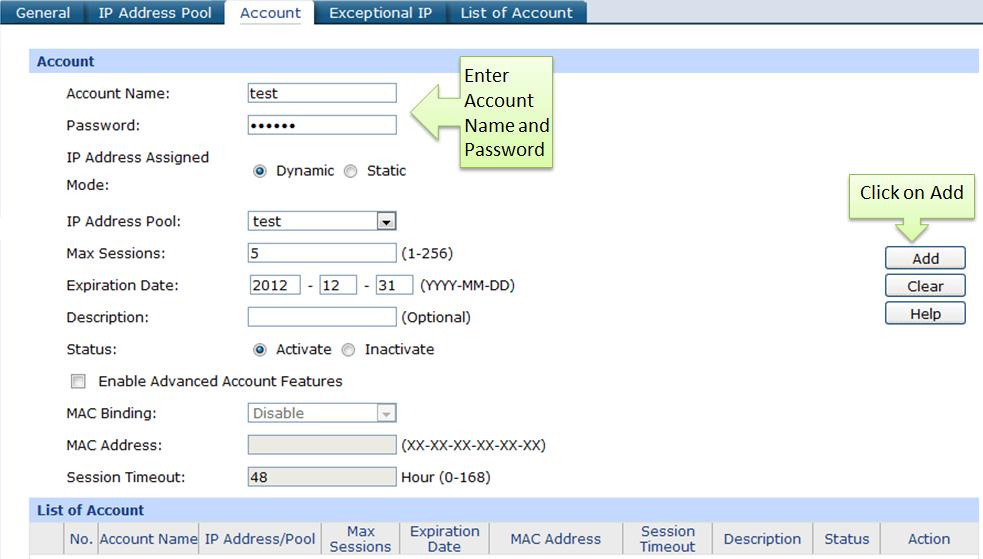Viewport: 983px width, 559px height.
Task: Focus the Password field
Action: (x=322, y=125)
